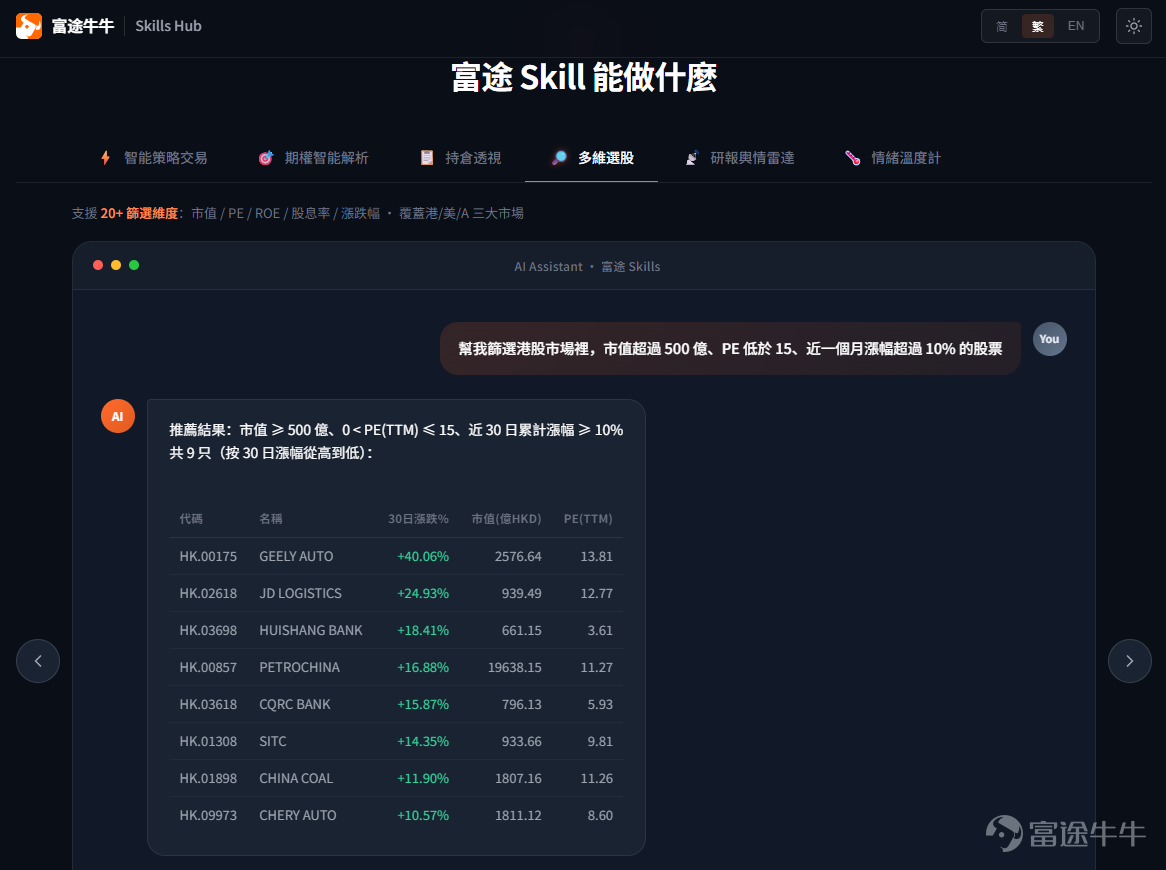This screenshot has height=870, width=1166.
Task: Open the 智能策略交易 tab
Action: (x=153, y=158)
